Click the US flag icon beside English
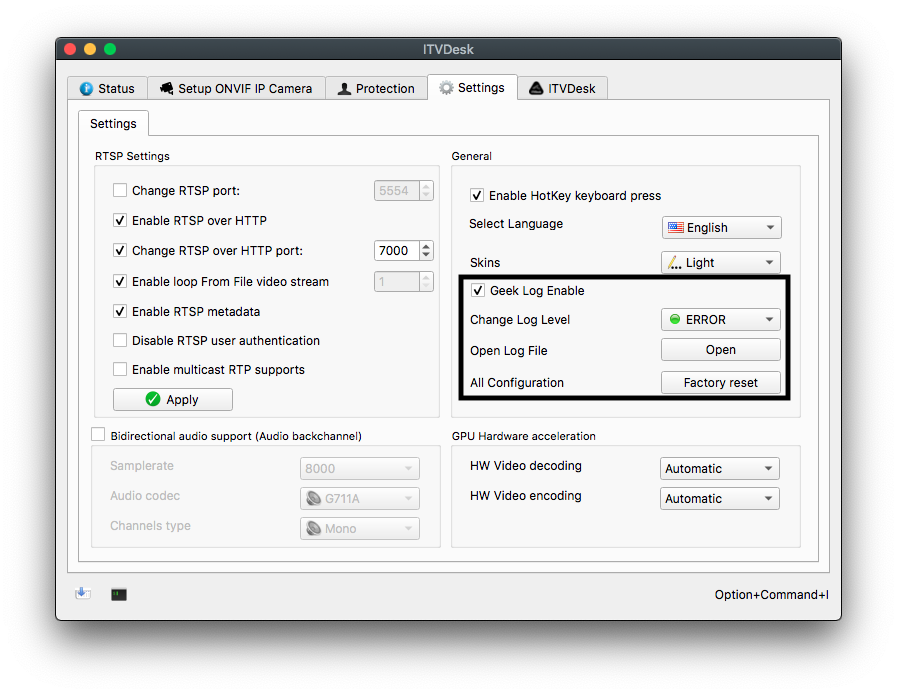 click(674, 227)
